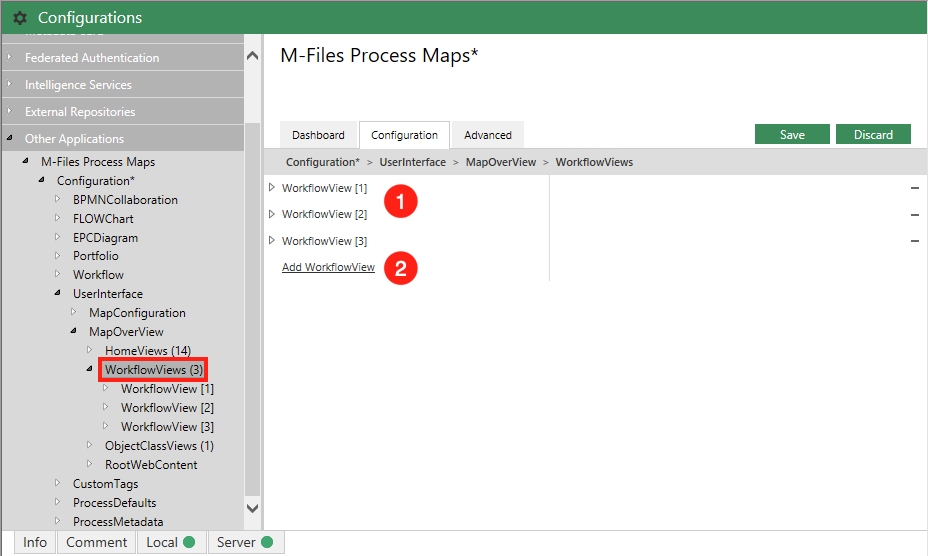Click the Add WorkflowView link

[328, 268]
